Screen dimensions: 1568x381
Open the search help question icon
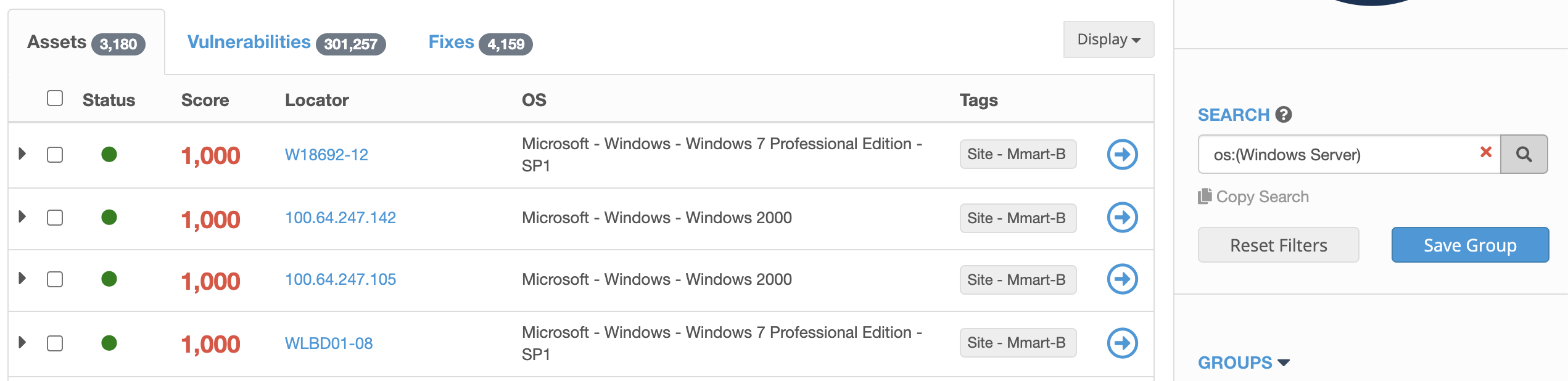coord(1284,115)
